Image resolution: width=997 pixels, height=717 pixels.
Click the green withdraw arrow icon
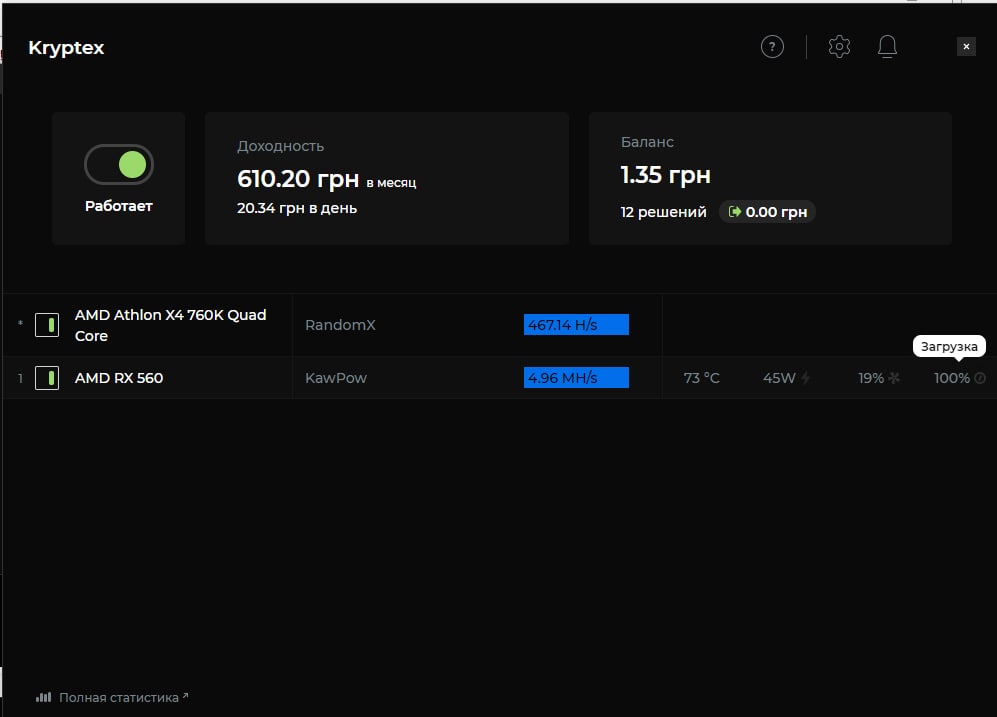[x=734, y=212]
